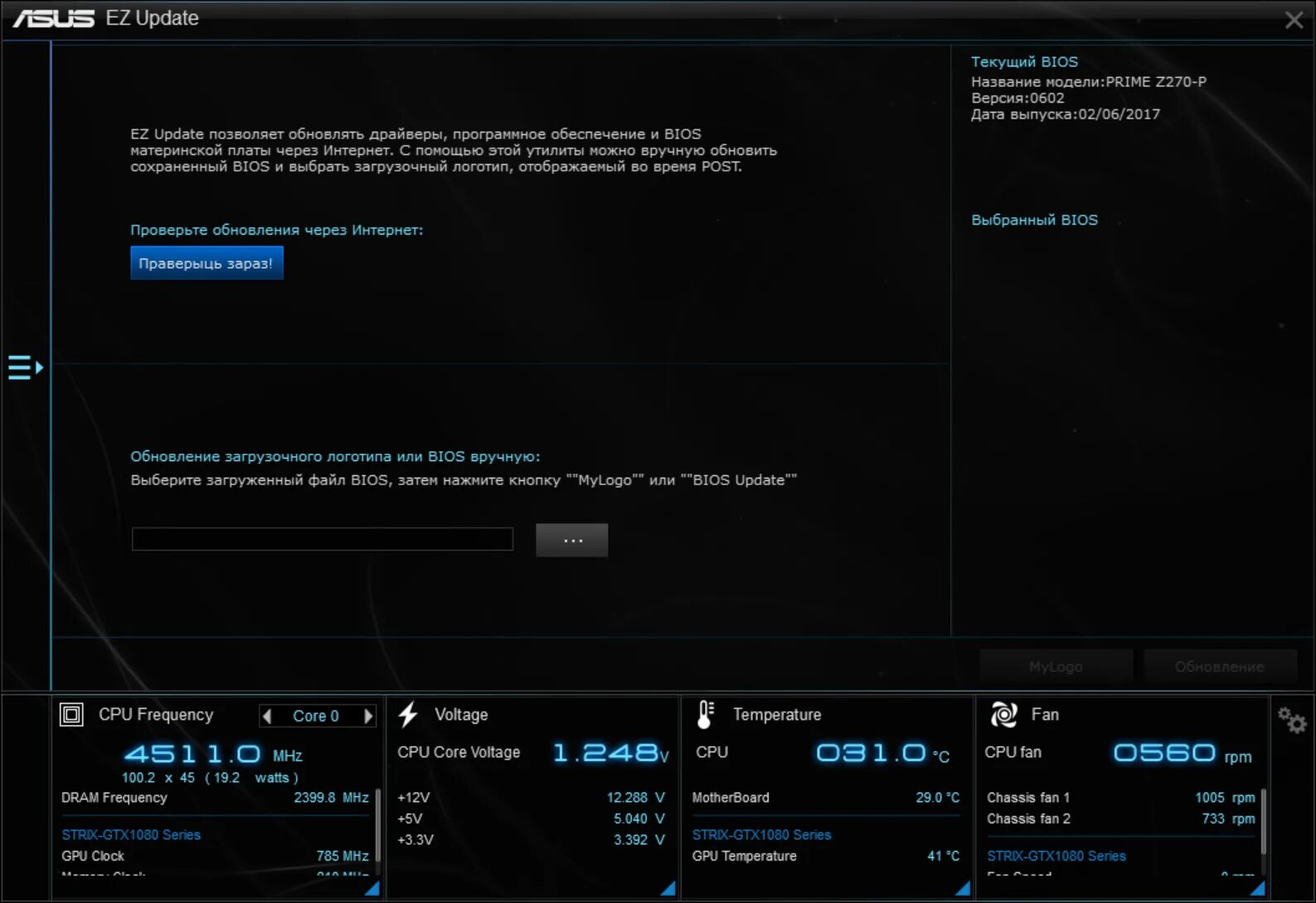Click the '100.2 x 45 (19.2 watts)' text
Screen dimensions: 1316x903
pos(210,777)
